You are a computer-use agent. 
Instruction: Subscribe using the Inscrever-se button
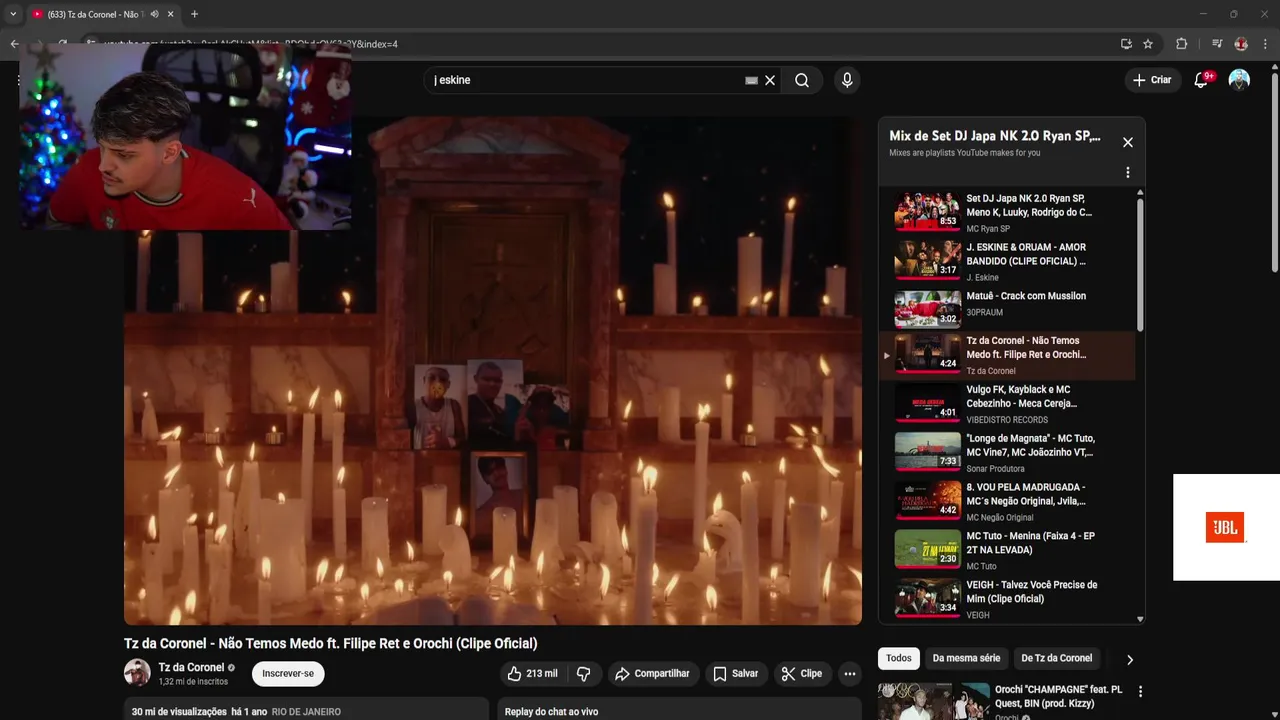[x=288, y=674]
